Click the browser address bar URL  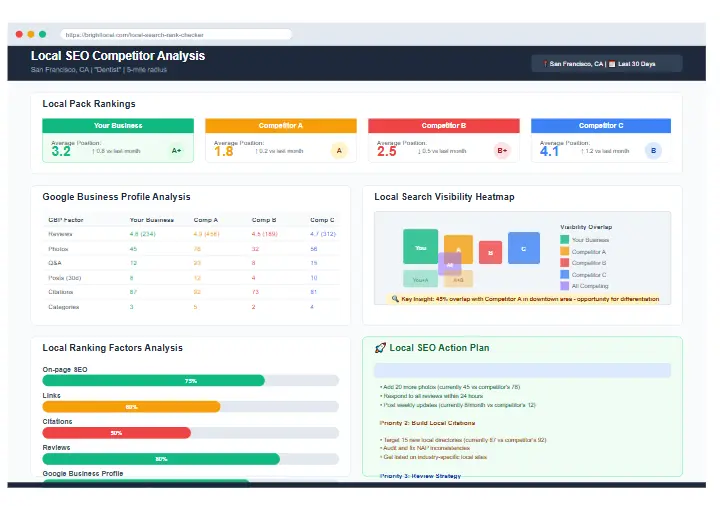176,34
